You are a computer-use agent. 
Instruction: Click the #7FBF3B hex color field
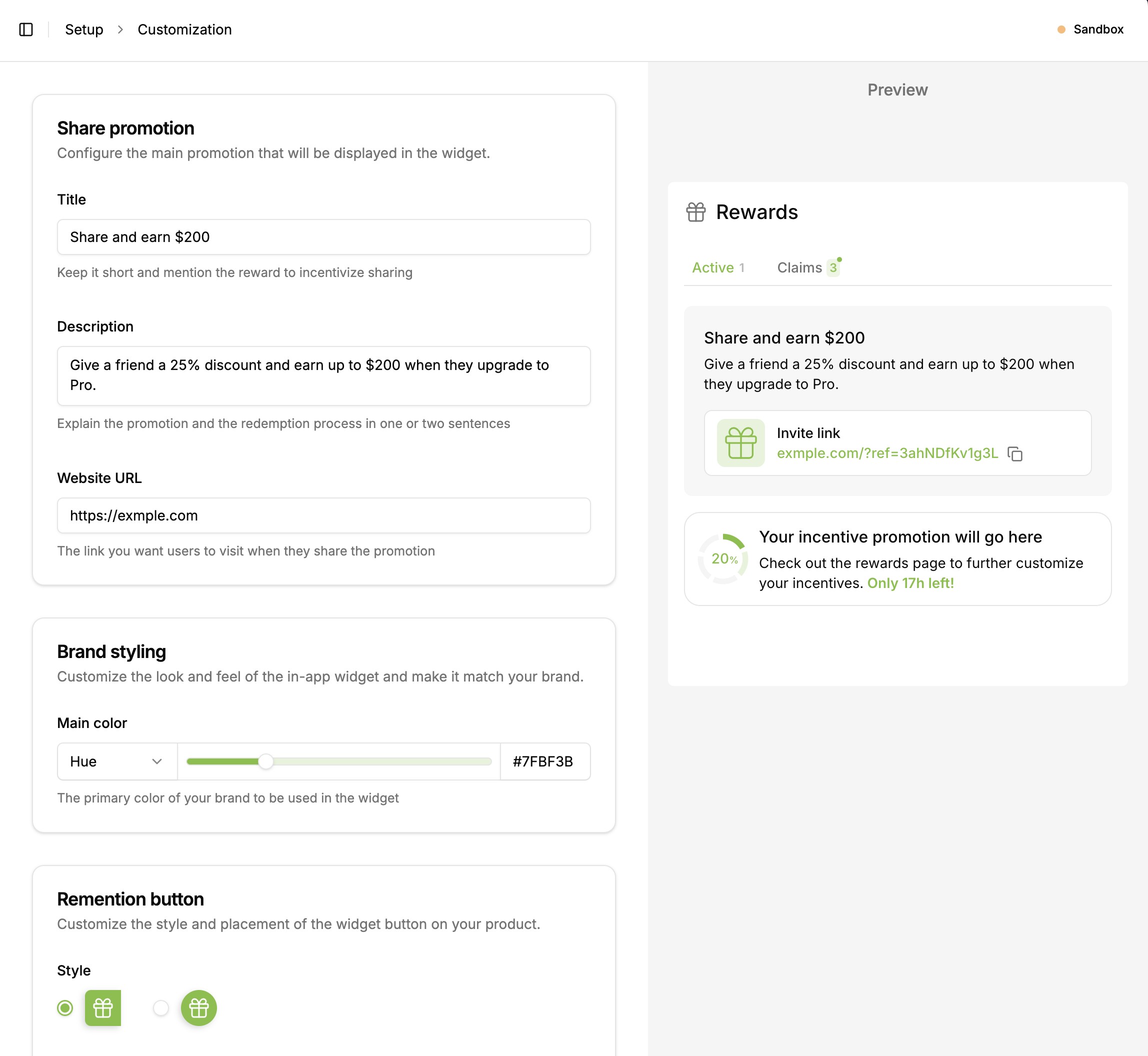pyautogui.click(x=545, y=761)
